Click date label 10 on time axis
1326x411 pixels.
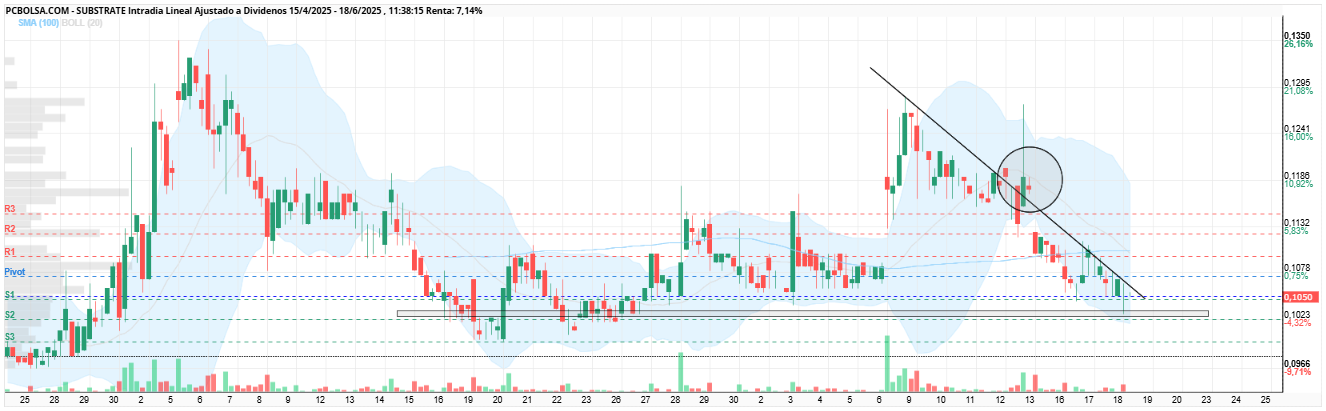pyautogui.click(x=939, y=399)
